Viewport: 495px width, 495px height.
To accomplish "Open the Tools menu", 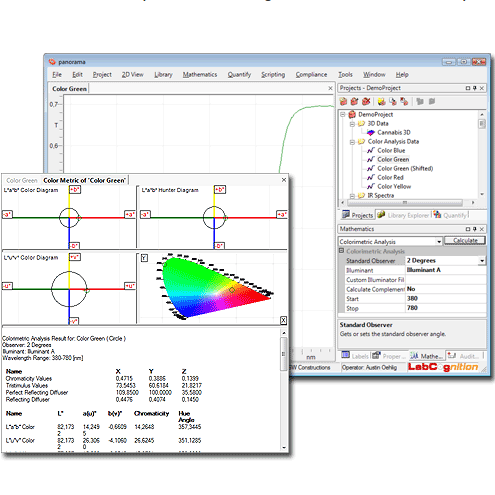I will pyautogui.click(x=345, y=75).
